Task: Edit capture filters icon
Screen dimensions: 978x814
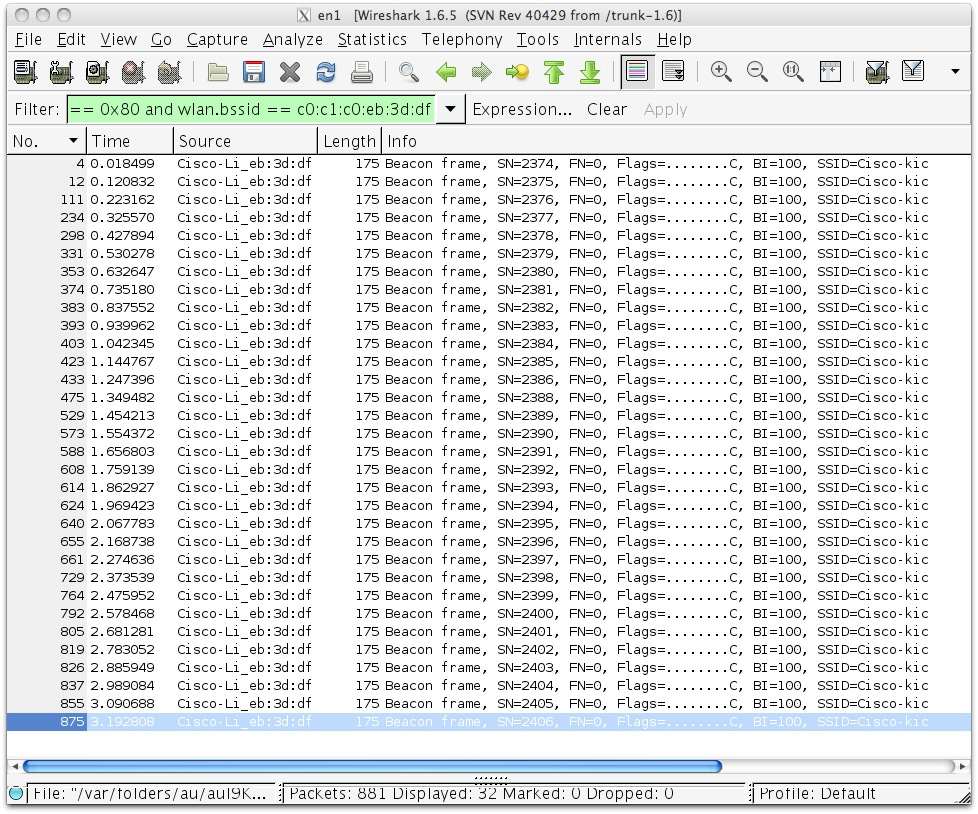Action: (877, 72)
